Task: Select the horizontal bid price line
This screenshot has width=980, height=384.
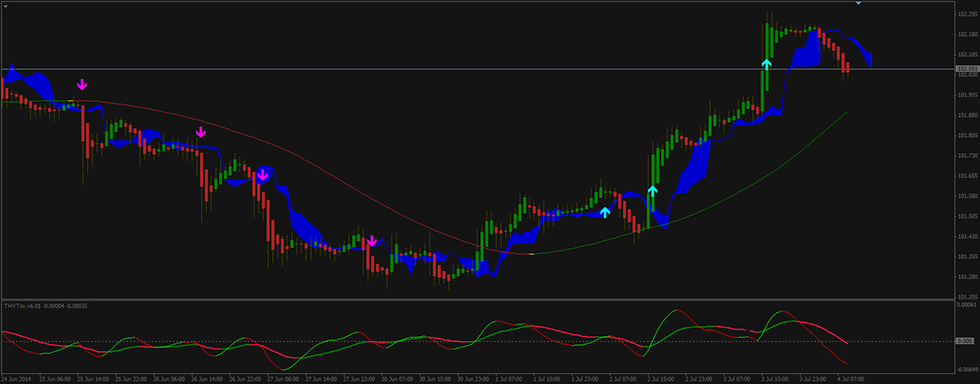Action: point(478,69)
